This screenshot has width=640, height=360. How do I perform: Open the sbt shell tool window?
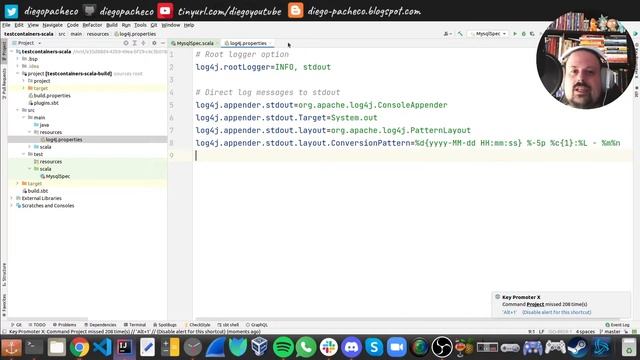click(x=228, y=325)
